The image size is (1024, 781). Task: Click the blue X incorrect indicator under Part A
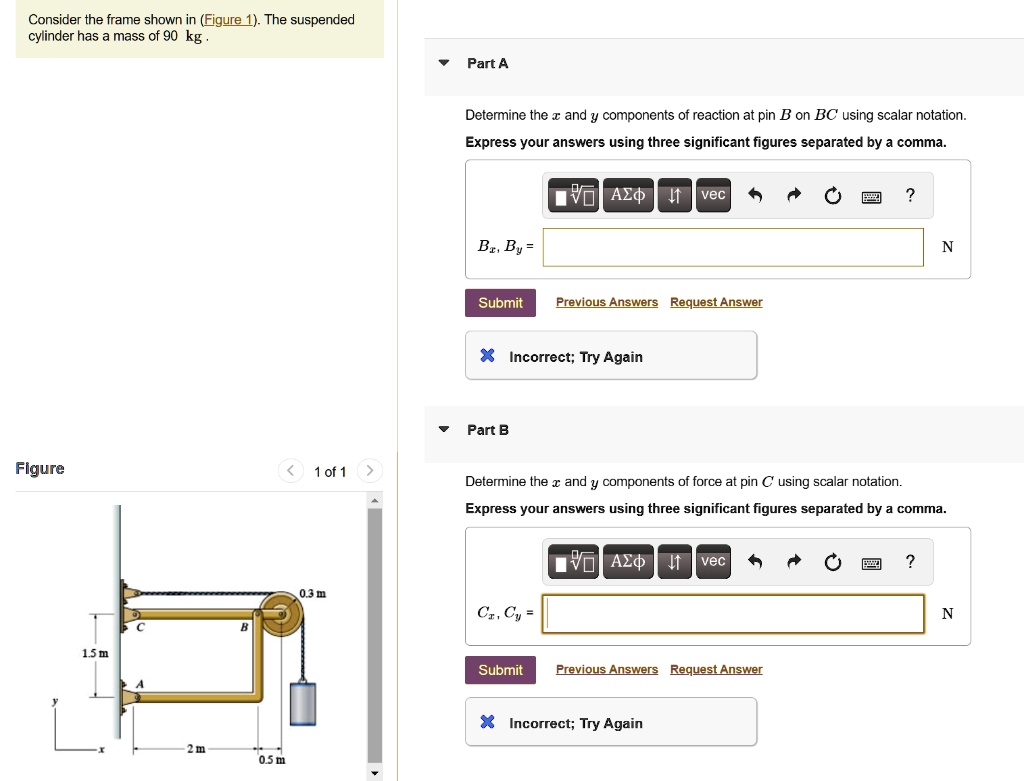[x=487, y=356]
